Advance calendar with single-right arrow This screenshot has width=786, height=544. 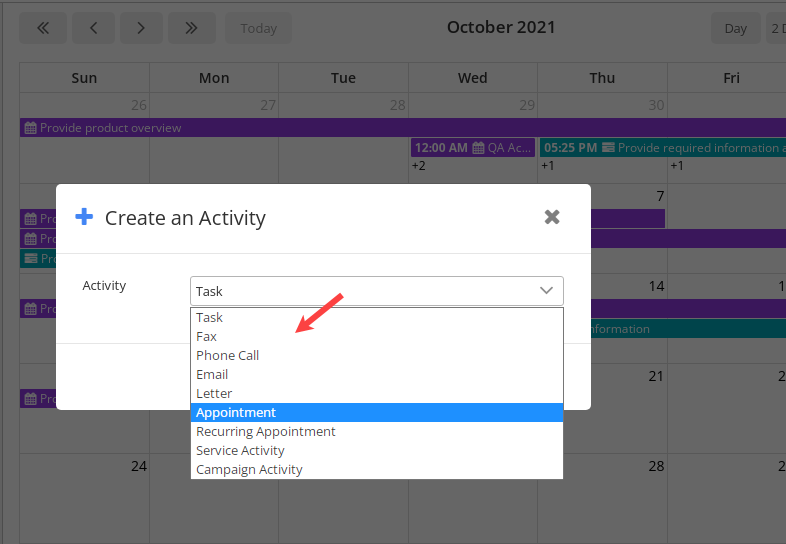pos(141,28)
